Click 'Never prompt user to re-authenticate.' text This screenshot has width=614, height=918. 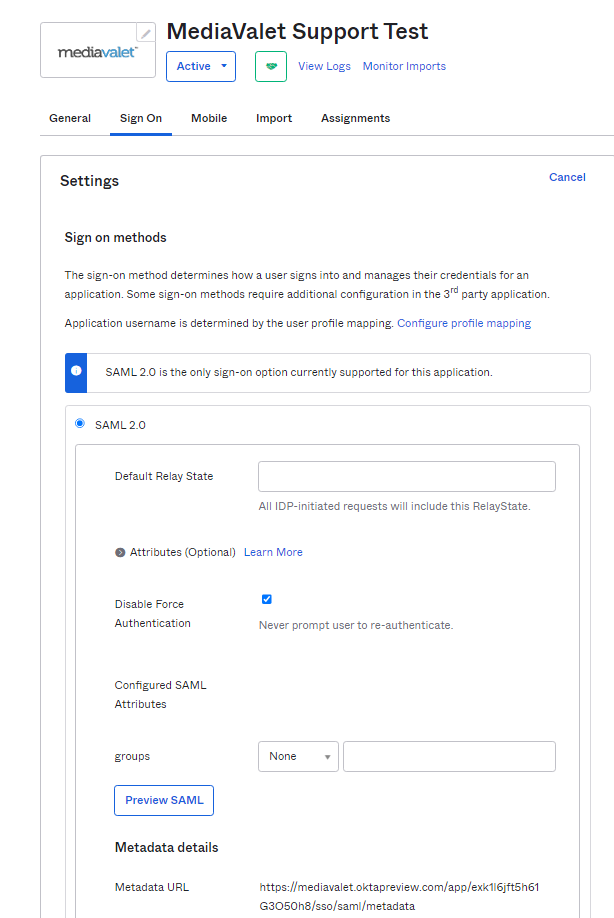pos(356,625)
